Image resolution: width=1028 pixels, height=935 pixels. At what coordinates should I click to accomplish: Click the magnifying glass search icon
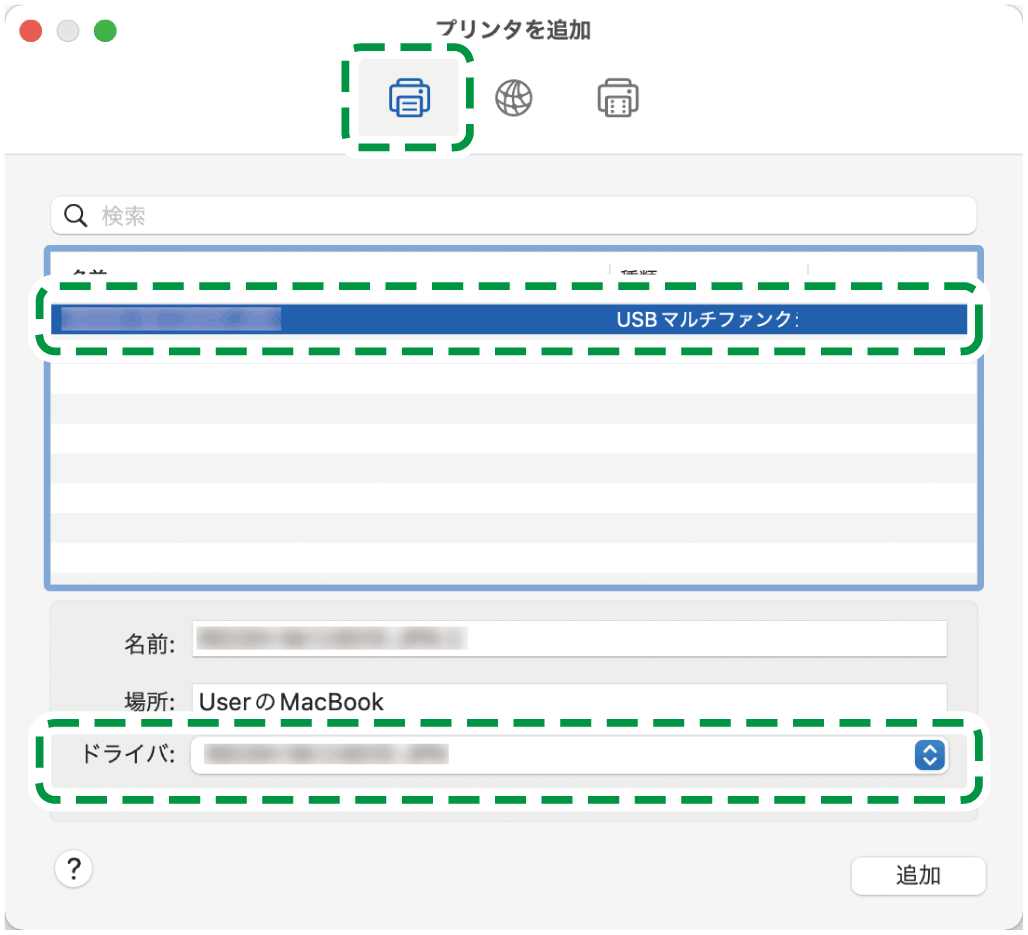(x=76, y=215)
